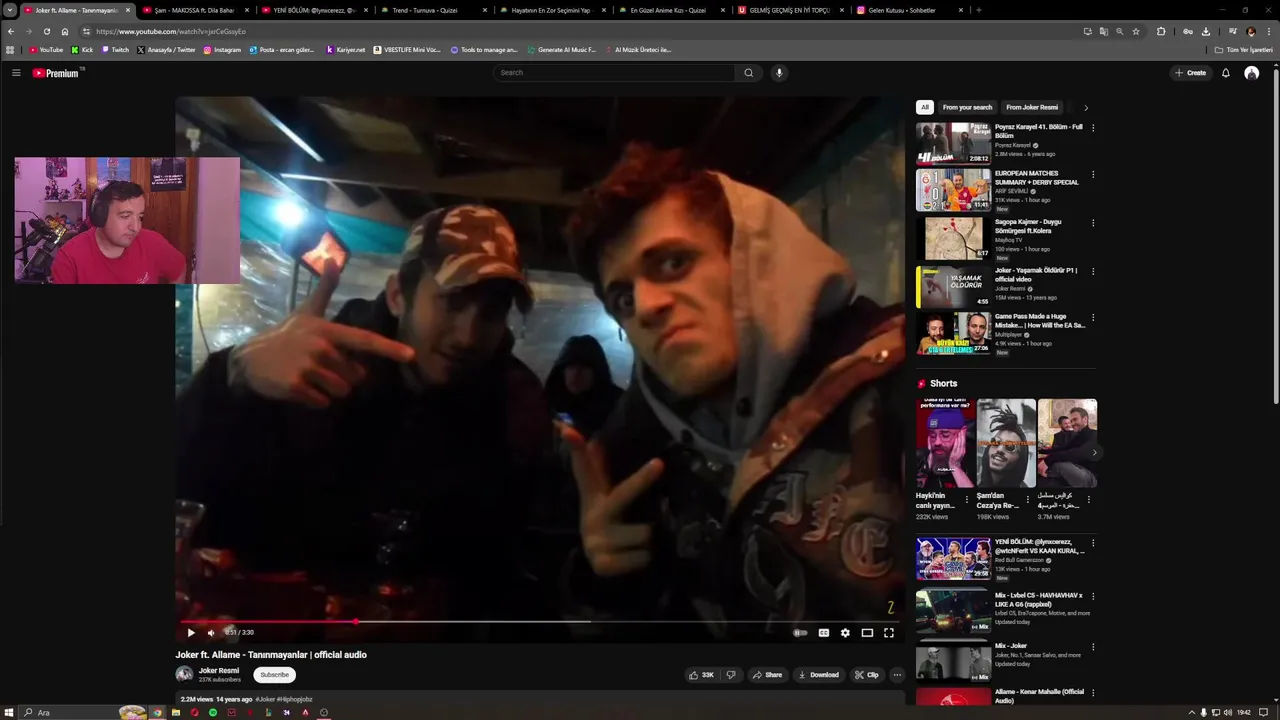Open options for Sagopa Kajmer Duygu Sömürgesi video
This screenshot has height=720, width=1280.
(1092, 223)
